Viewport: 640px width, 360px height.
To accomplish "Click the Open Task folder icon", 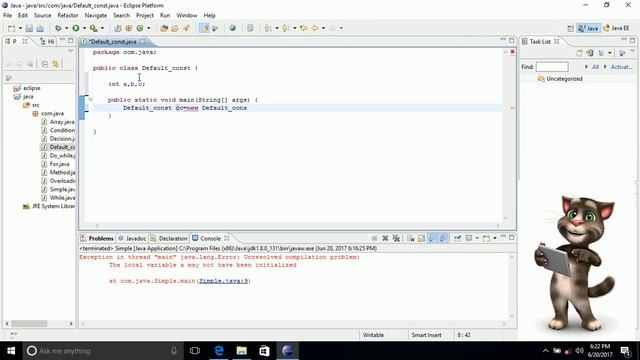I will click(x=175, y=28).
